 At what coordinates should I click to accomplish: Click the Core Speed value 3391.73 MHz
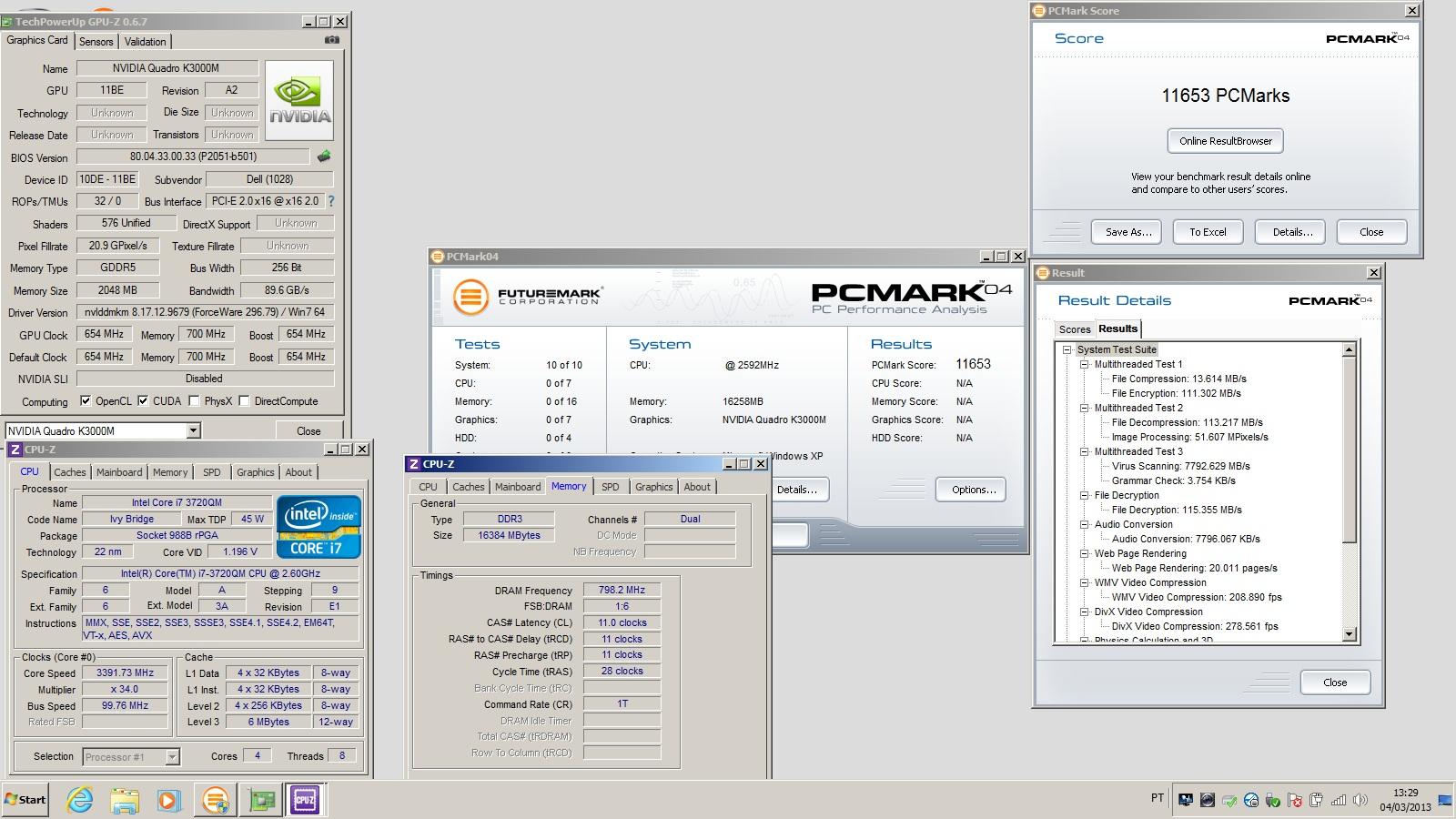click(x=125, y=673)
